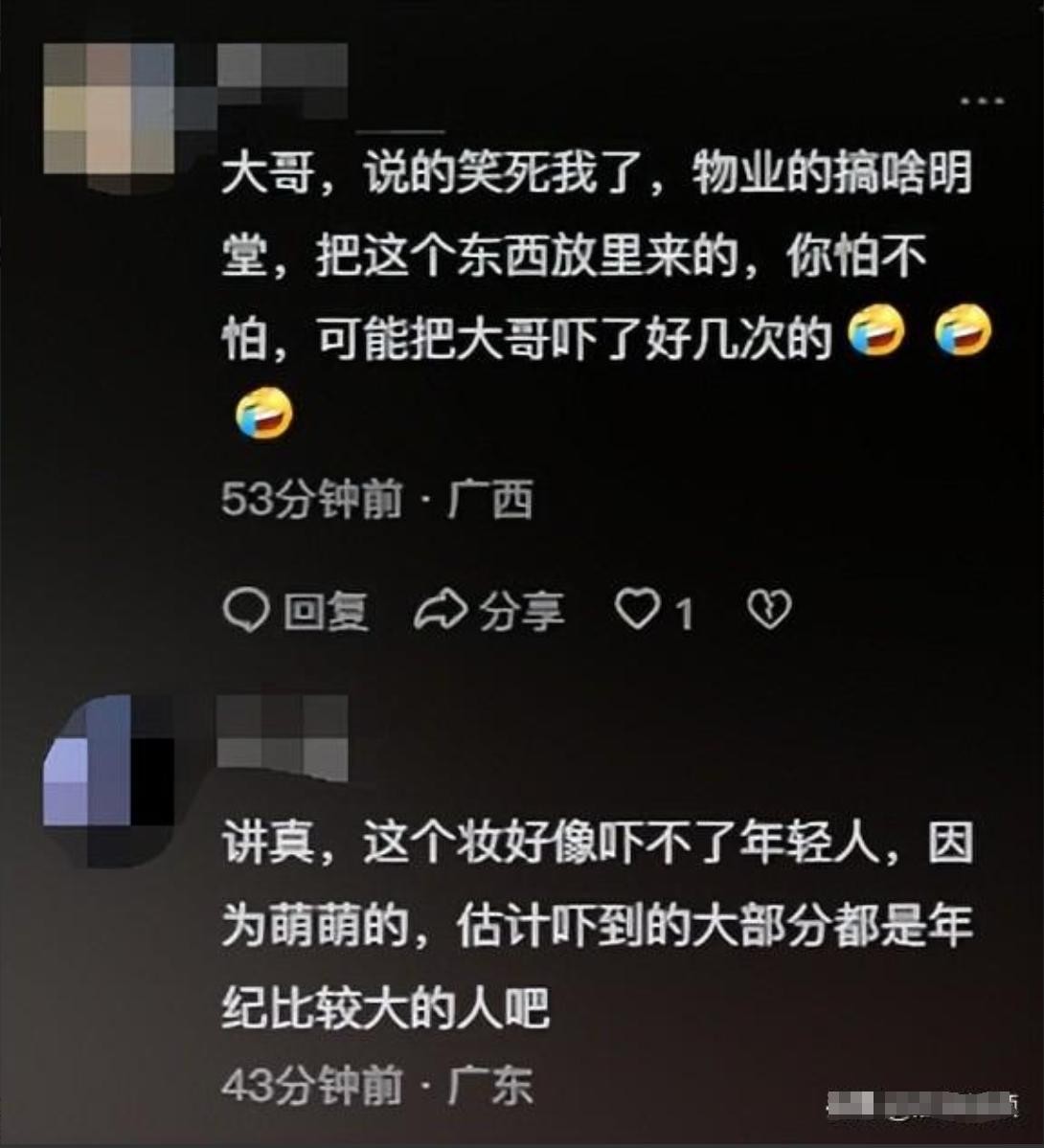Image resolution: width=1044 pixels, height=1148 pixels.
Task: Click the 分享 share button label
Action: pos(522,611)
